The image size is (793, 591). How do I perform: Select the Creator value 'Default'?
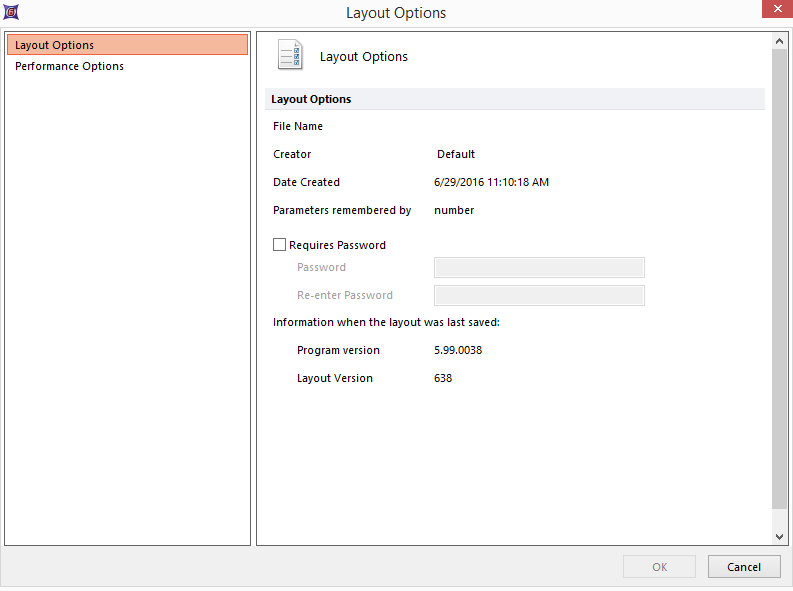456,154
